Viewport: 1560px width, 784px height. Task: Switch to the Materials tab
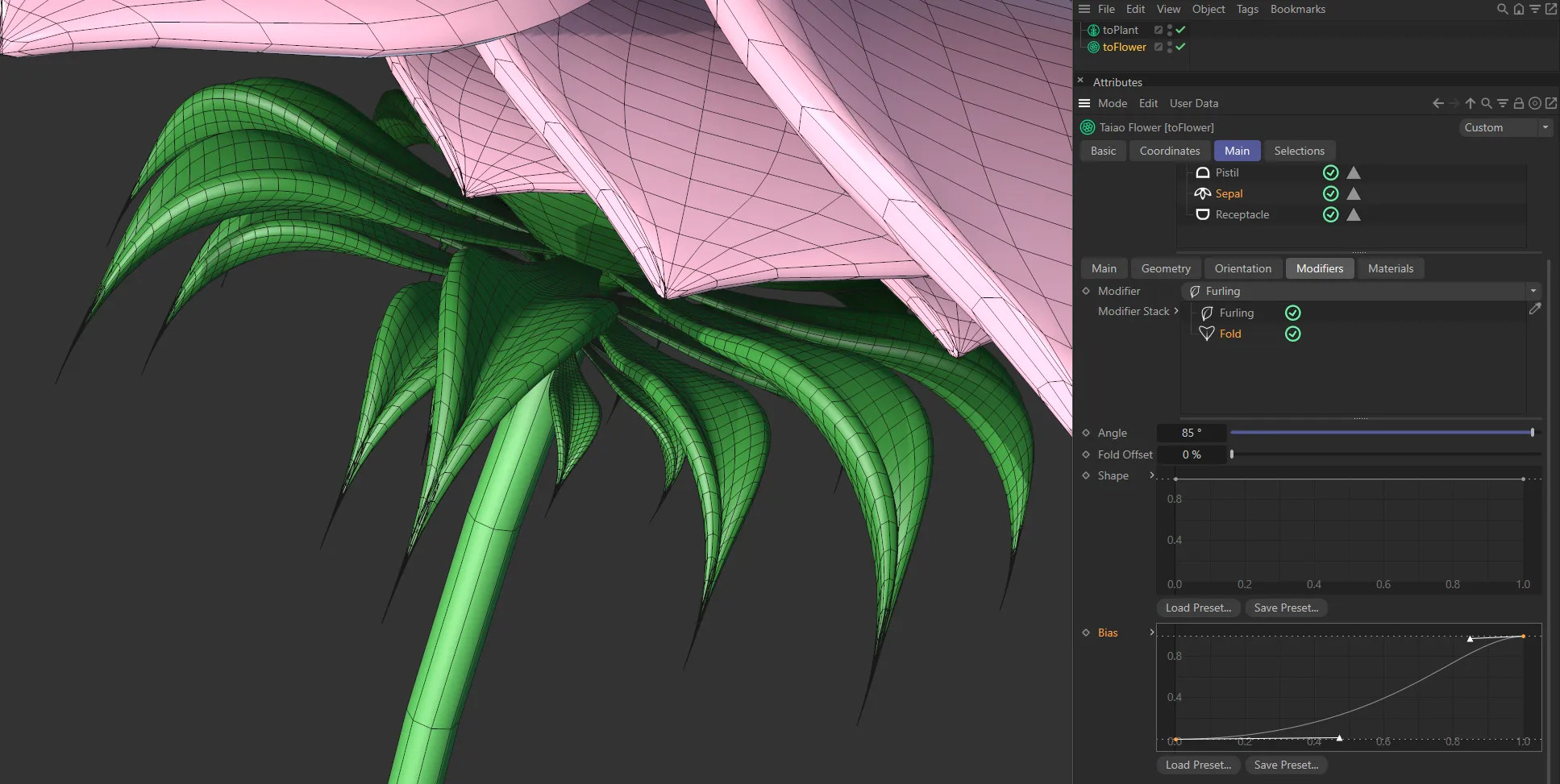[1390, 268]
